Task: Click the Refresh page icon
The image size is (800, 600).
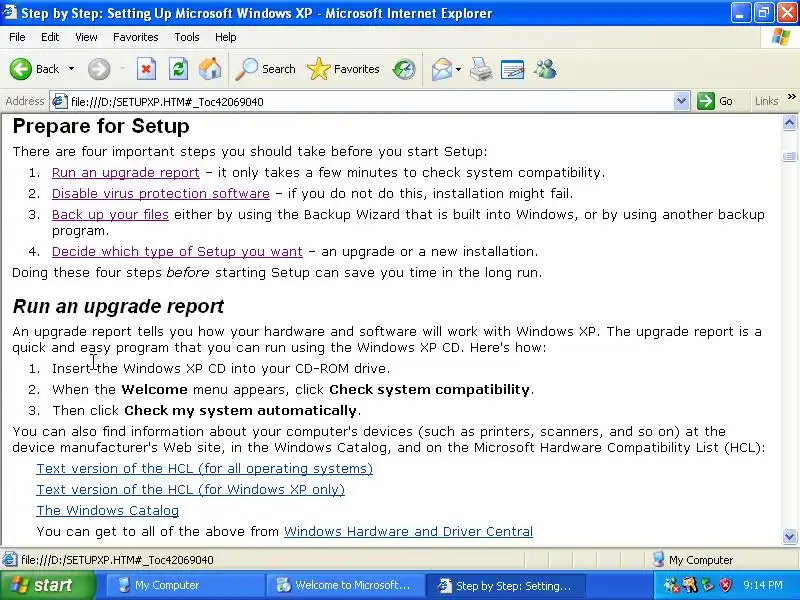Action: coord(178,69)
